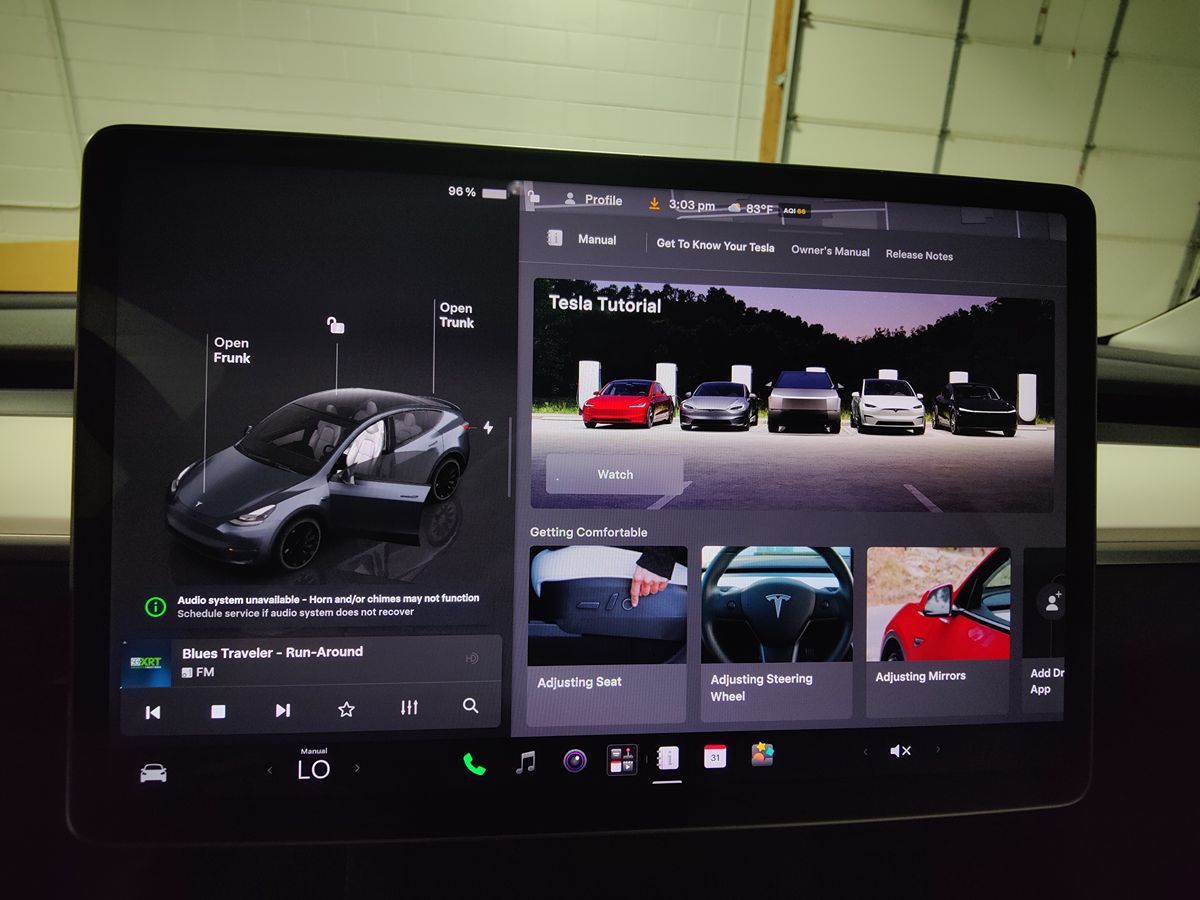Image resolution: width=1200 pixels, height=900 pixels.
Task: Open the Music app in dock
Action: pyautogui.click(x=525, y=762)
